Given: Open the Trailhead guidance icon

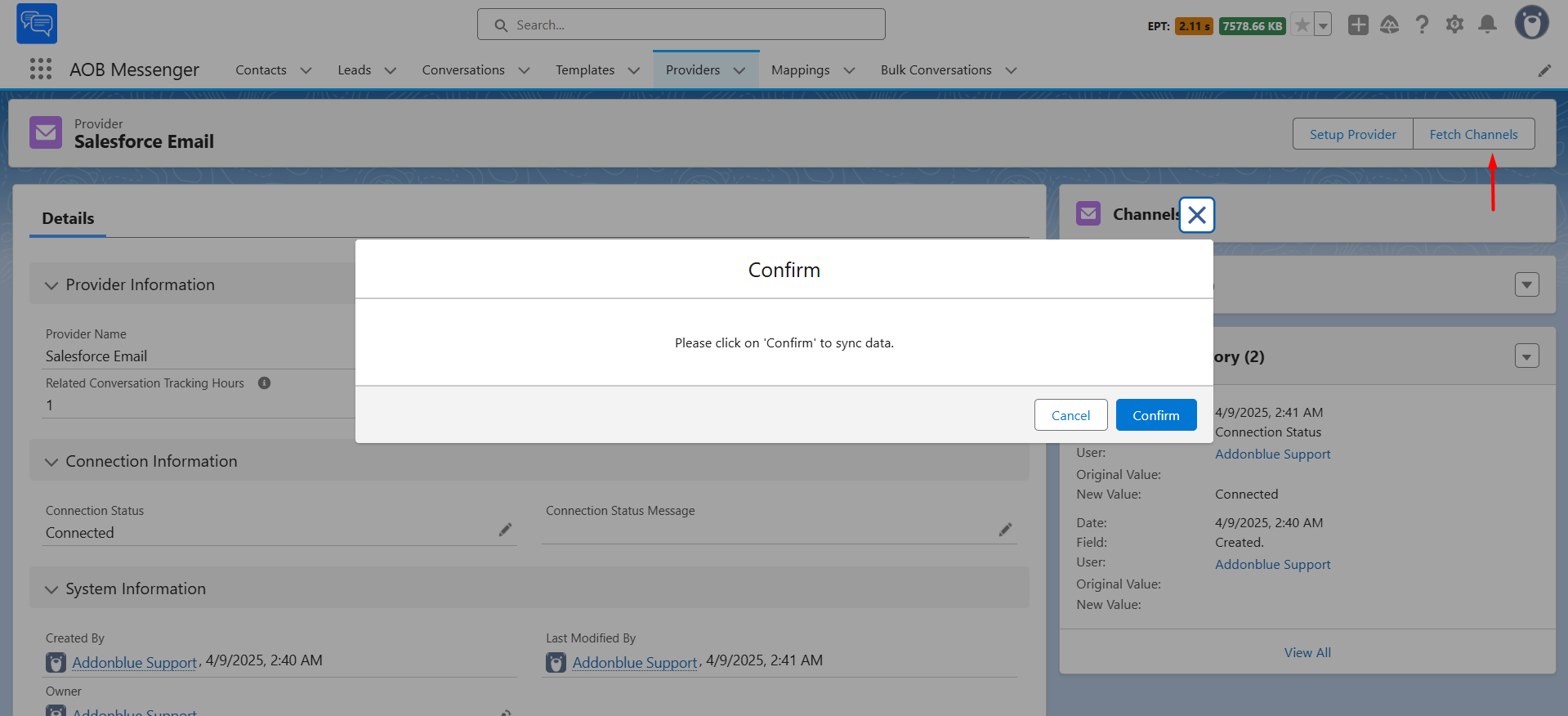Looking at the screenshot, I should click(x=1390, y=25).
